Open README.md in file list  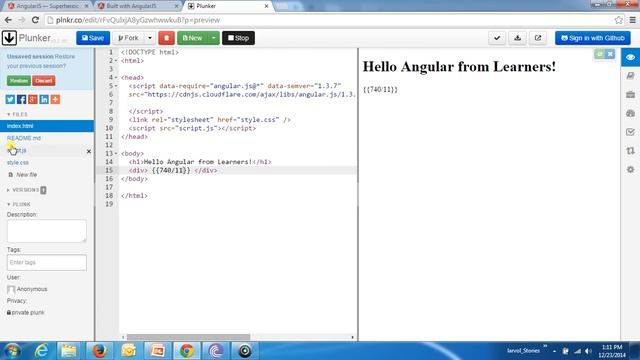tap(24, 138)
